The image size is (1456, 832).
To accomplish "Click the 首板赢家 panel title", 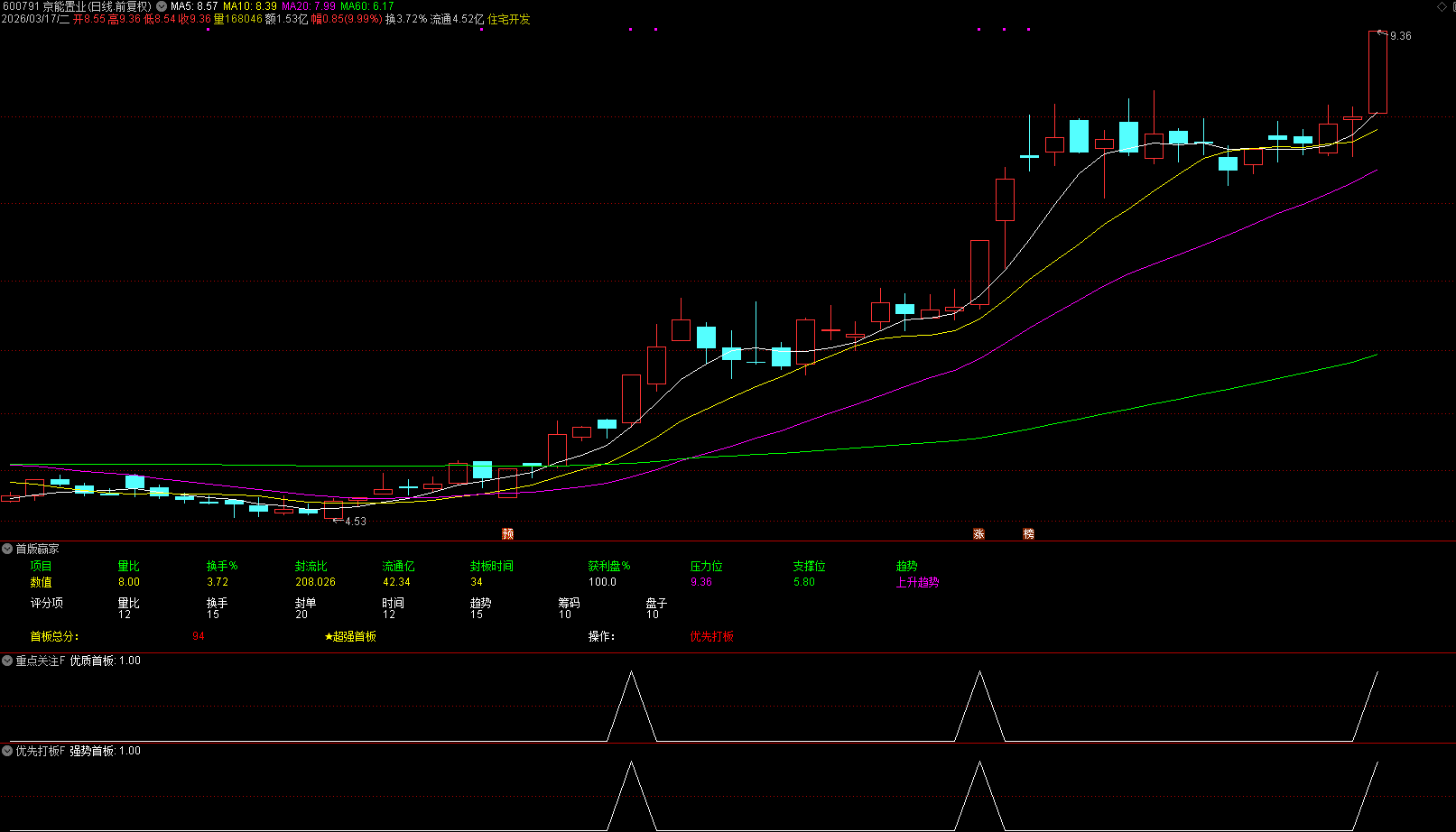I will 37,549.
